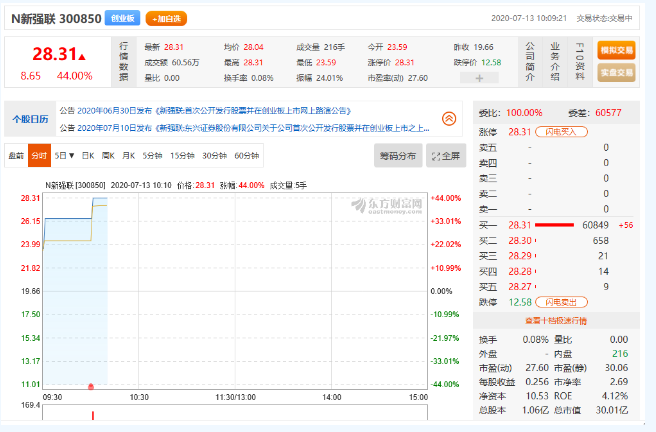656x432 pixels.
Task: Click the 成交额 value 60.56万
Action: coord(185,63)
